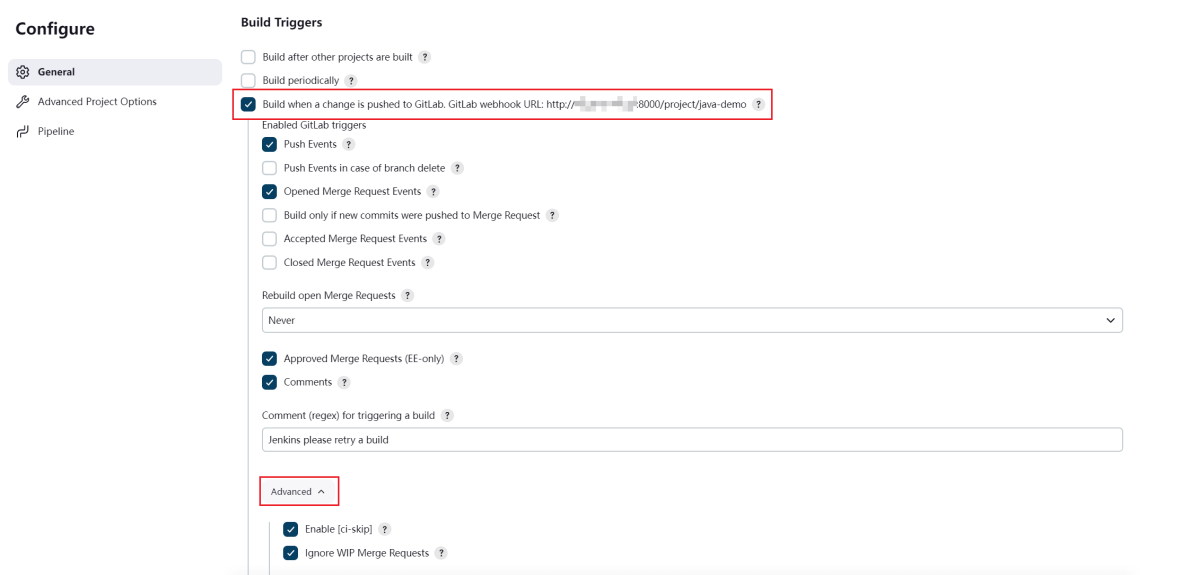The height and width of the screenshot is (575, 1199).
Task: Select the General sidebar item
Action: point(56,72)
